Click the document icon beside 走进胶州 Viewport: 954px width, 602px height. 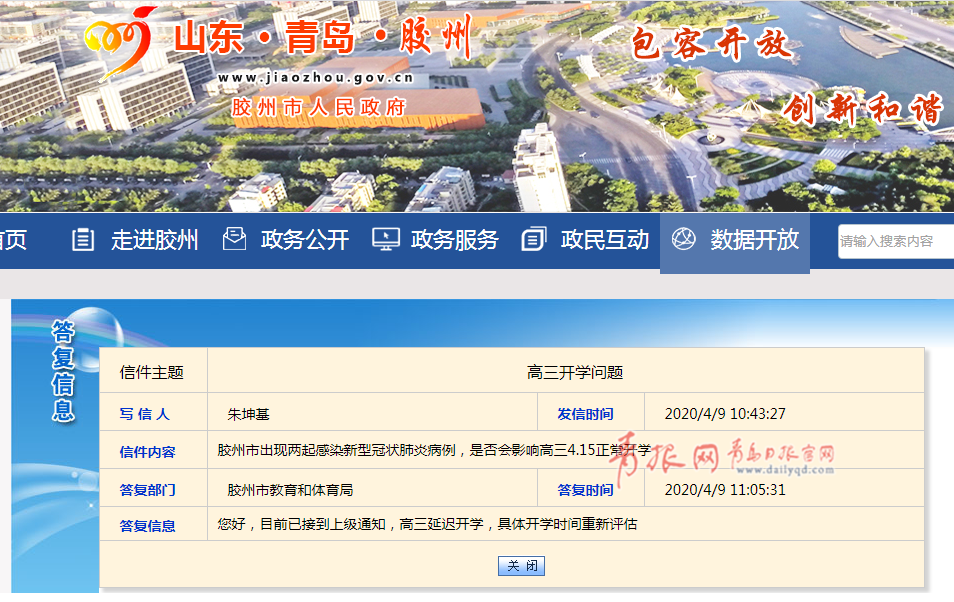pyautogui.click(x=83, y=240)
